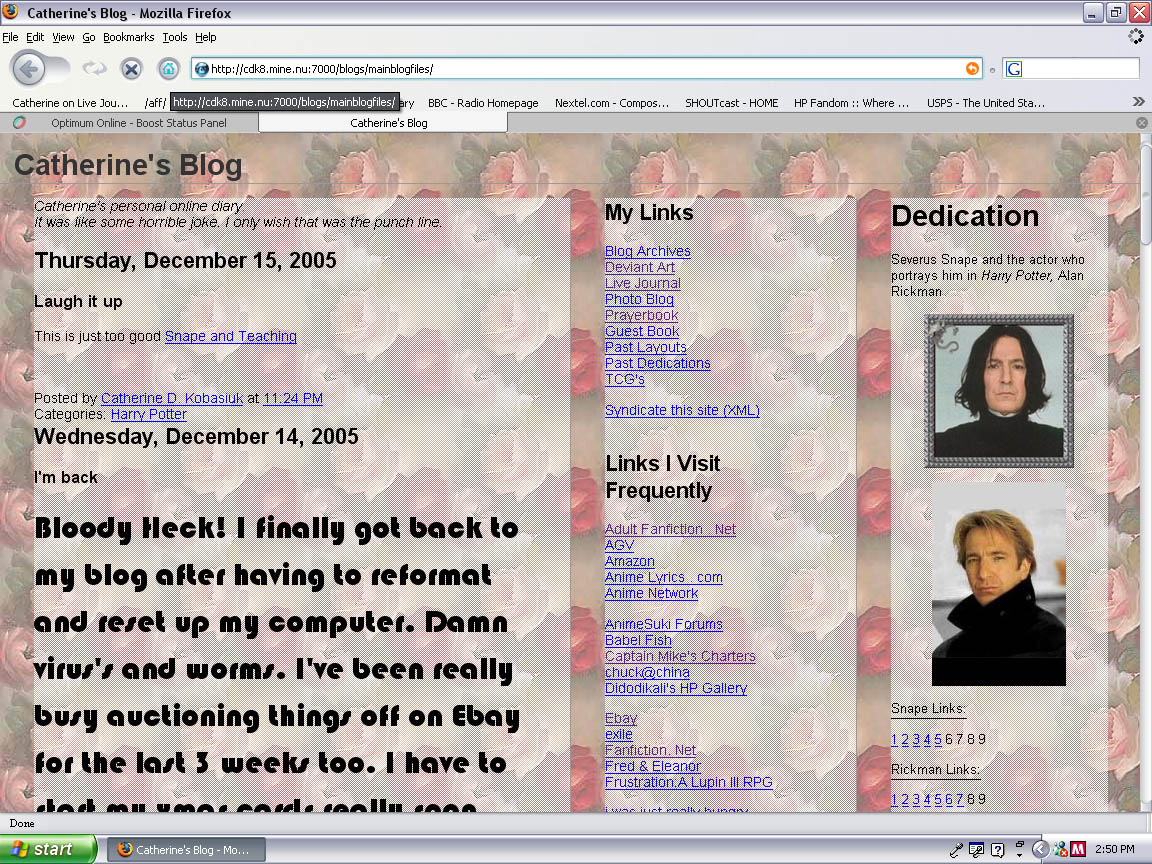1152x864 pixels.
Task: Open Guest Book link
Action: coord(641,331)
